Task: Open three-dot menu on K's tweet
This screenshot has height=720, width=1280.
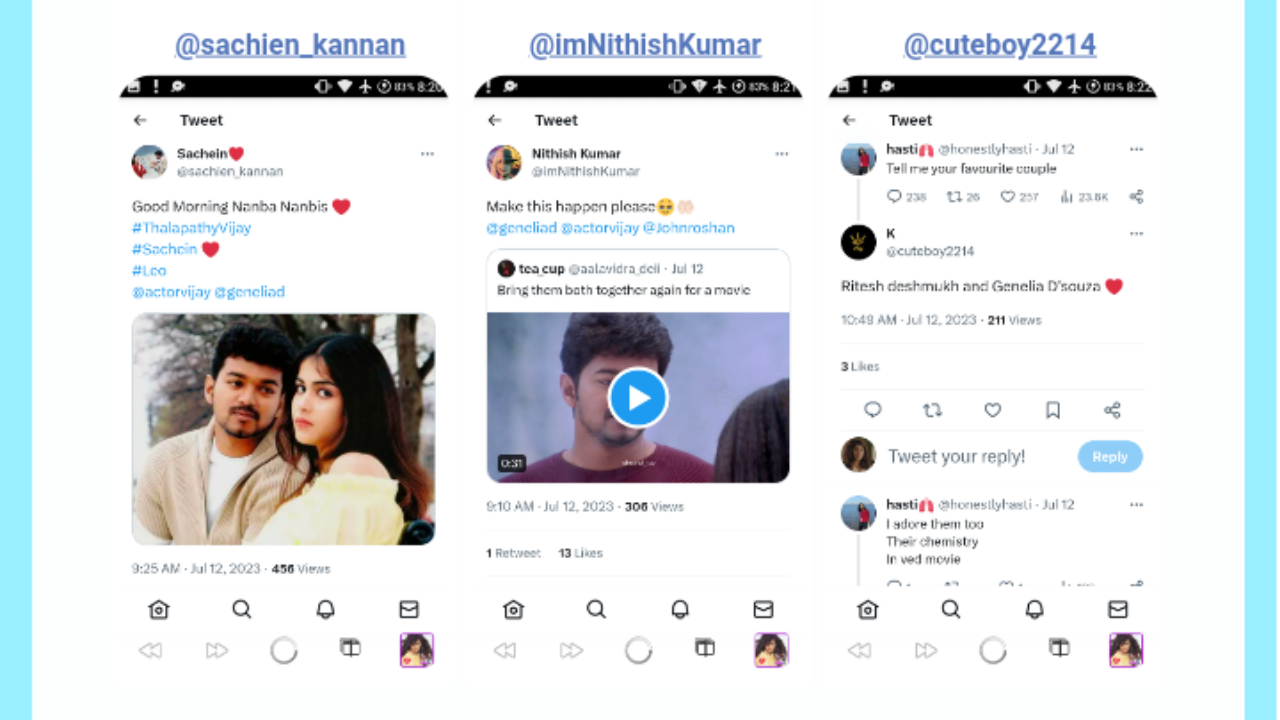Action: click(x=1136, y=234)
